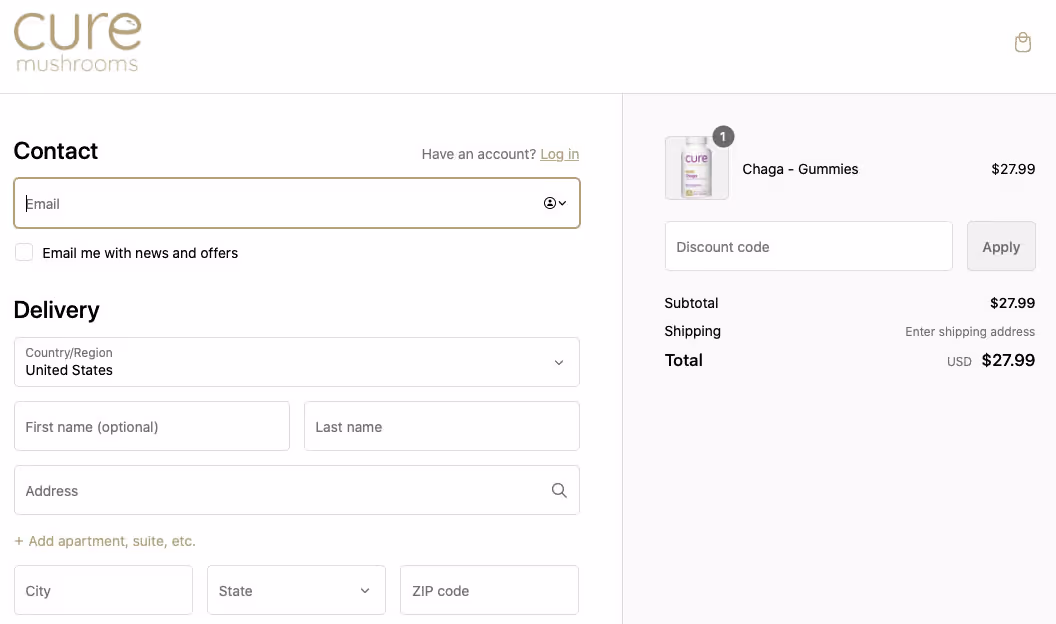This screenshot has height=624, width=1056.
Task: Select the City input field
Action: point(104,590)
